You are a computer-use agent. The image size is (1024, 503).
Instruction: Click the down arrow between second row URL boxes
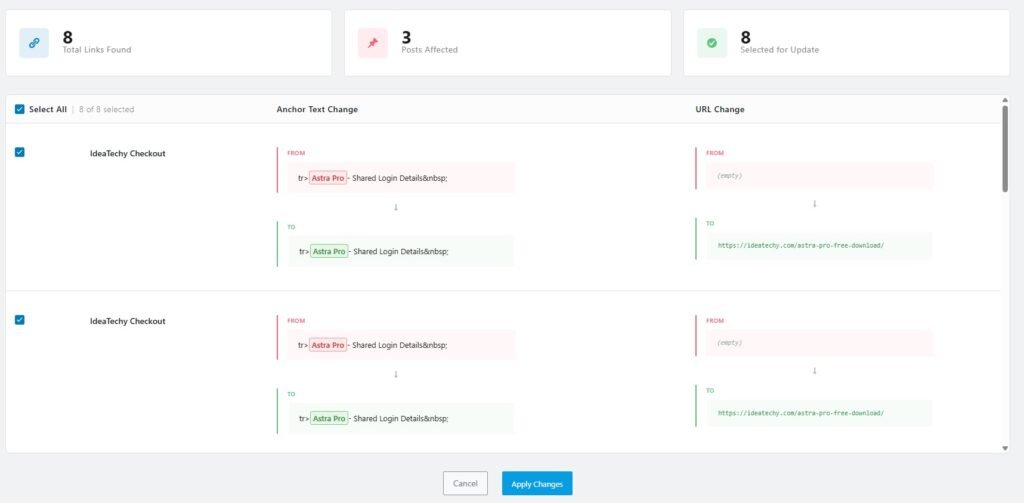click(814, 370)
